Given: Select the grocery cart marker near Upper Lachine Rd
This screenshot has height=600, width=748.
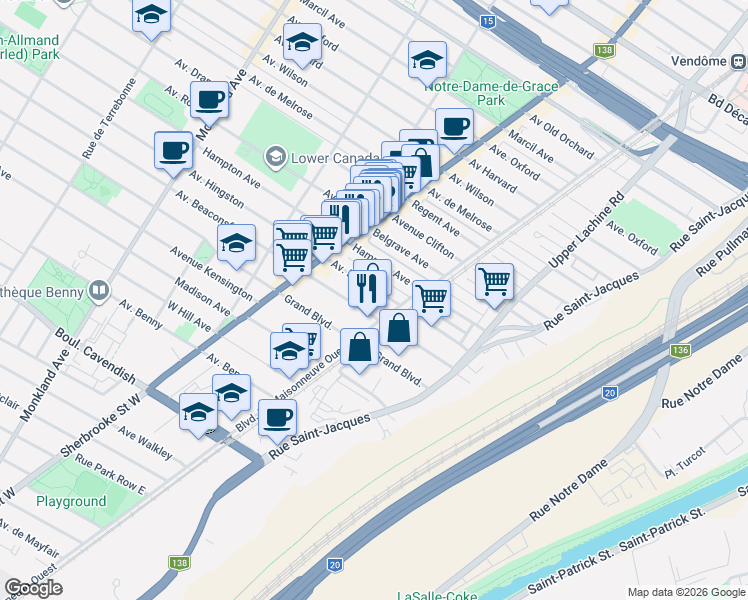Looking at the screenshot, I should coord(495,283).
